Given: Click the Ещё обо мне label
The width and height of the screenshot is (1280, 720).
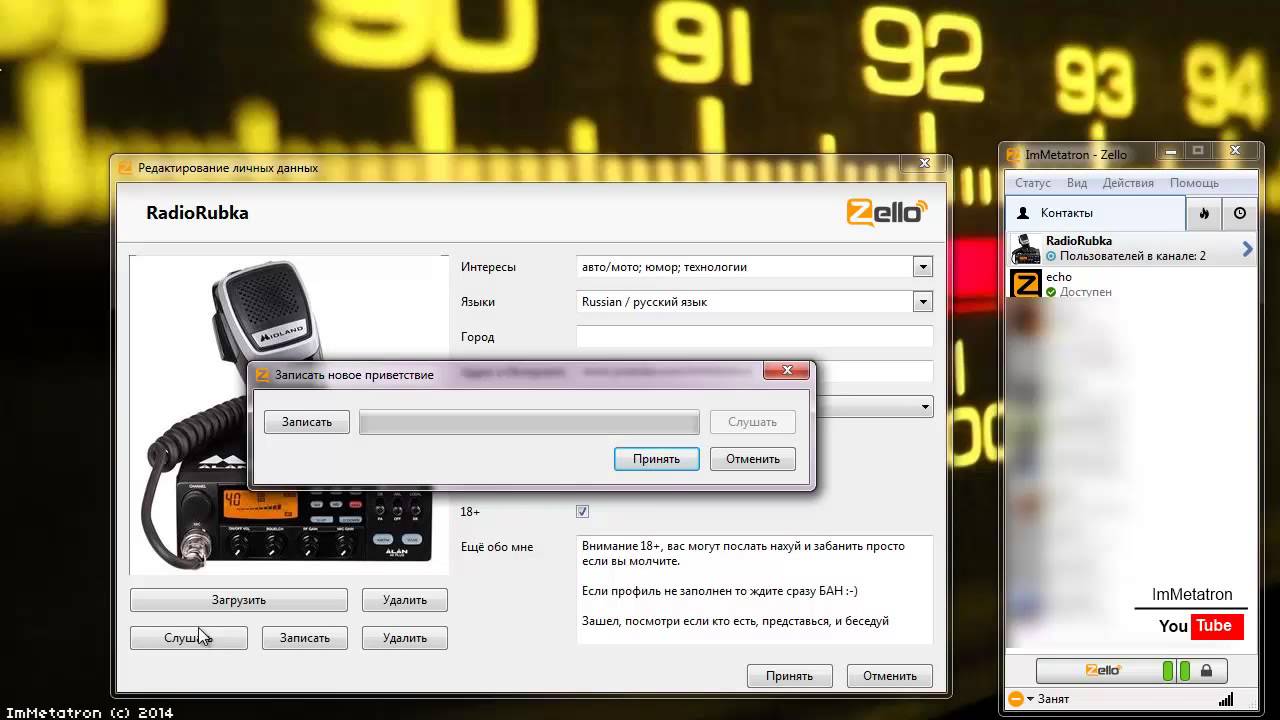Looking at the screenshot, I should click(x=497, y=547).
